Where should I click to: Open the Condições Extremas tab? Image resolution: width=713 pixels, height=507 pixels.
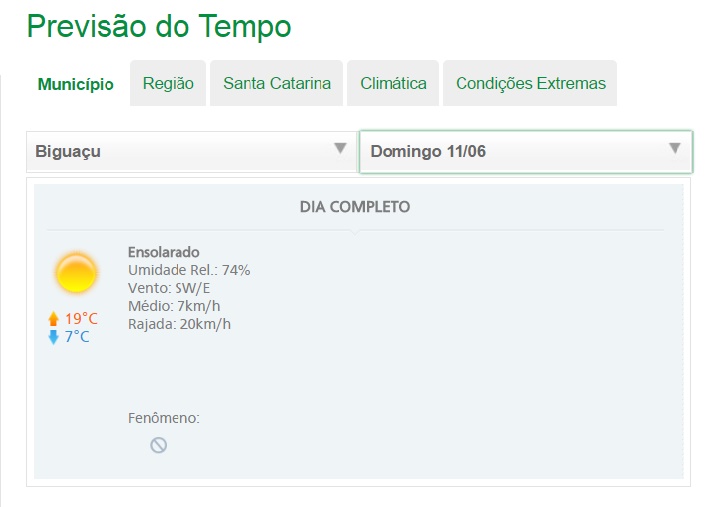coord(530,83)
